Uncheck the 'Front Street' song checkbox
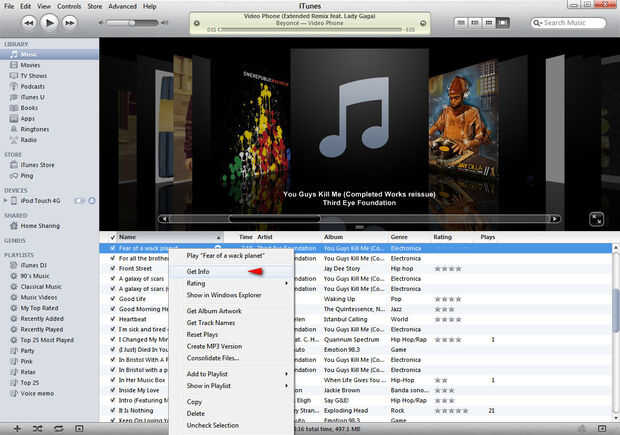The height and width of the screenshot is (435, 620). click(x=113, y=269)
